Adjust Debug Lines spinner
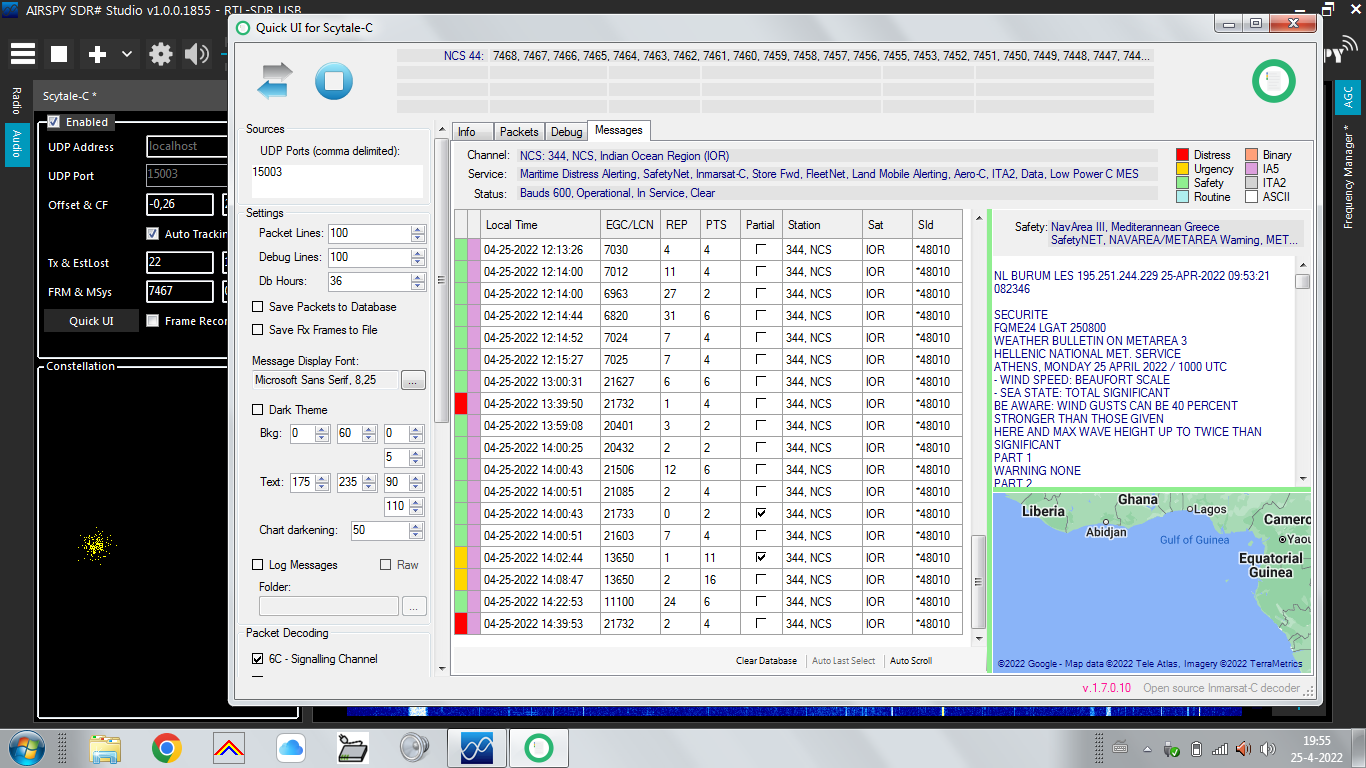Screen dimensions: 1366x768 click(x=418, y=257)
